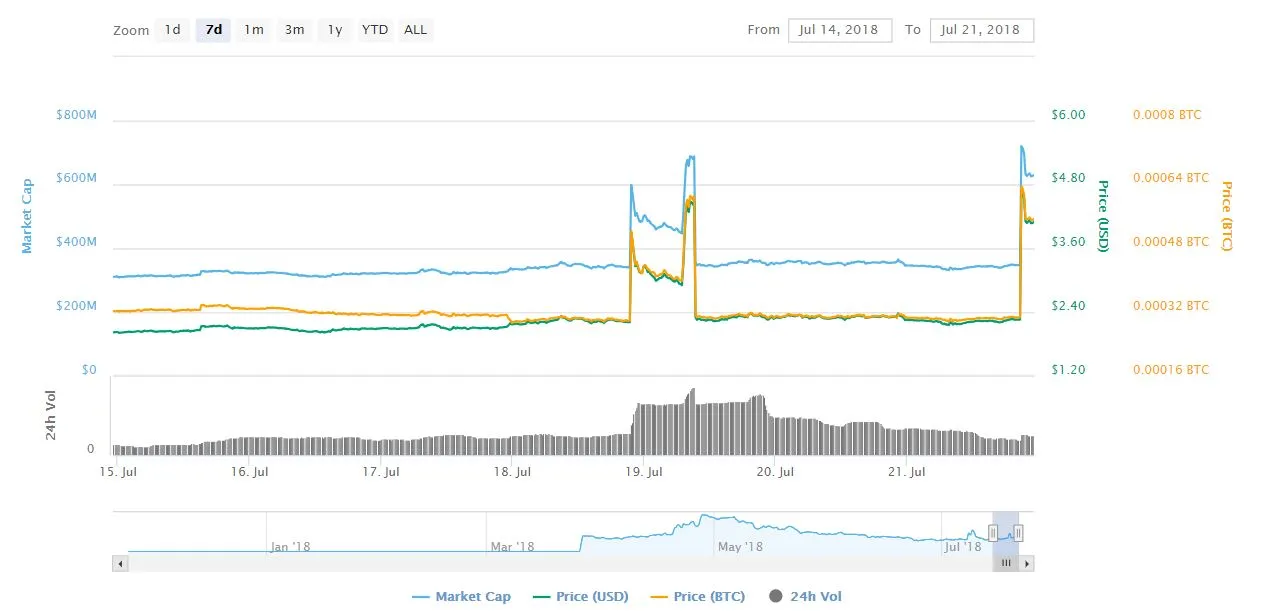The image size is (1266, 611).
Task: Click the Zoom label
Action: (x=131, y=31)
